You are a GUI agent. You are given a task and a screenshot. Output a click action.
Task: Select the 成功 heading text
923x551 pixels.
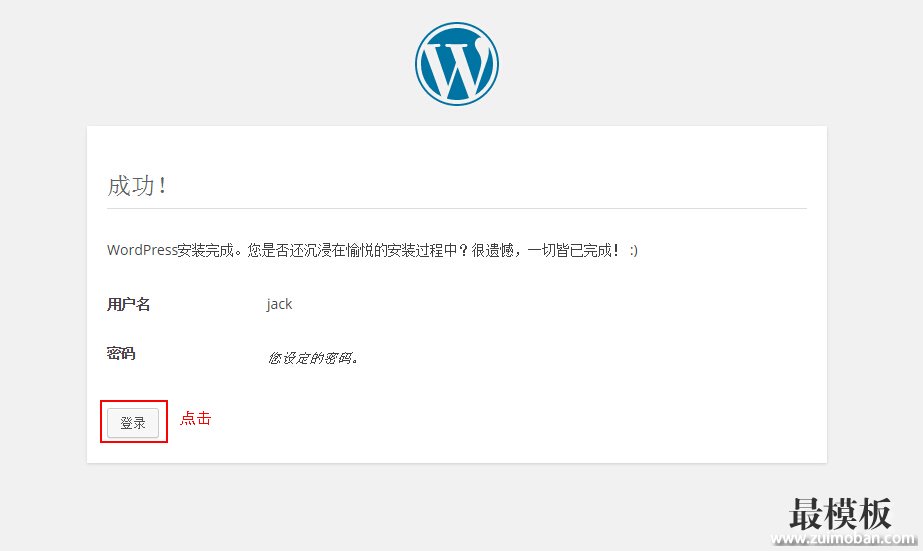point(131,186)
